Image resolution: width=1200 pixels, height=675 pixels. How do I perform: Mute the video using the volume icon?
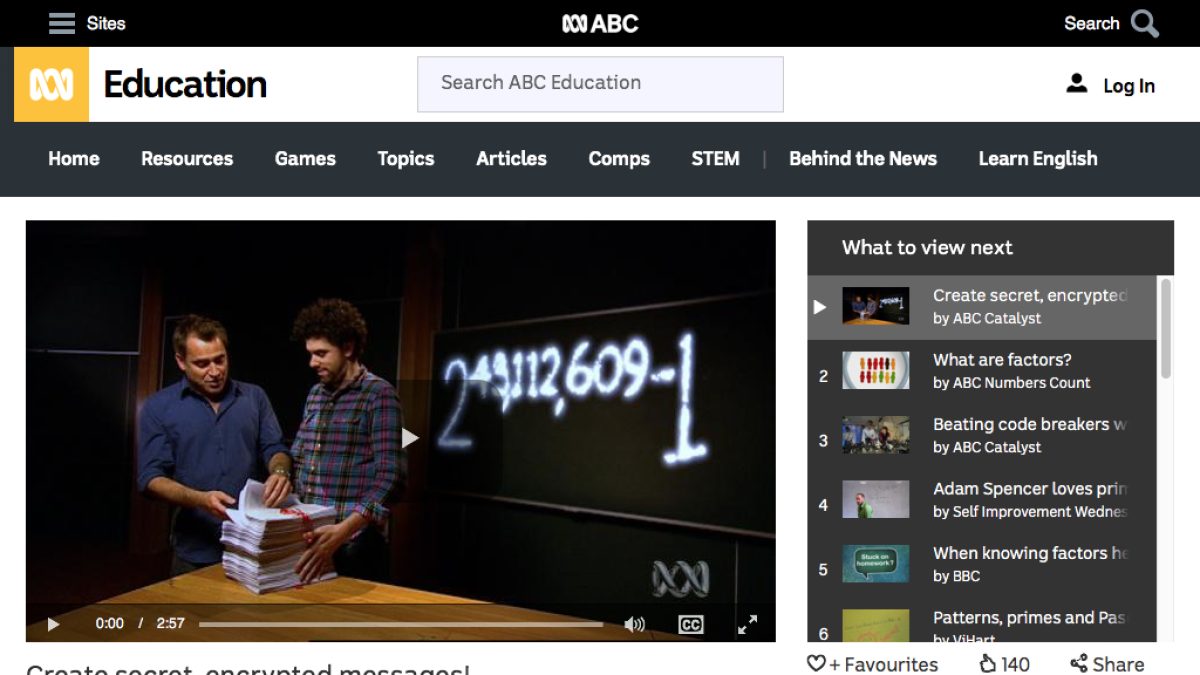coord(634,623)
